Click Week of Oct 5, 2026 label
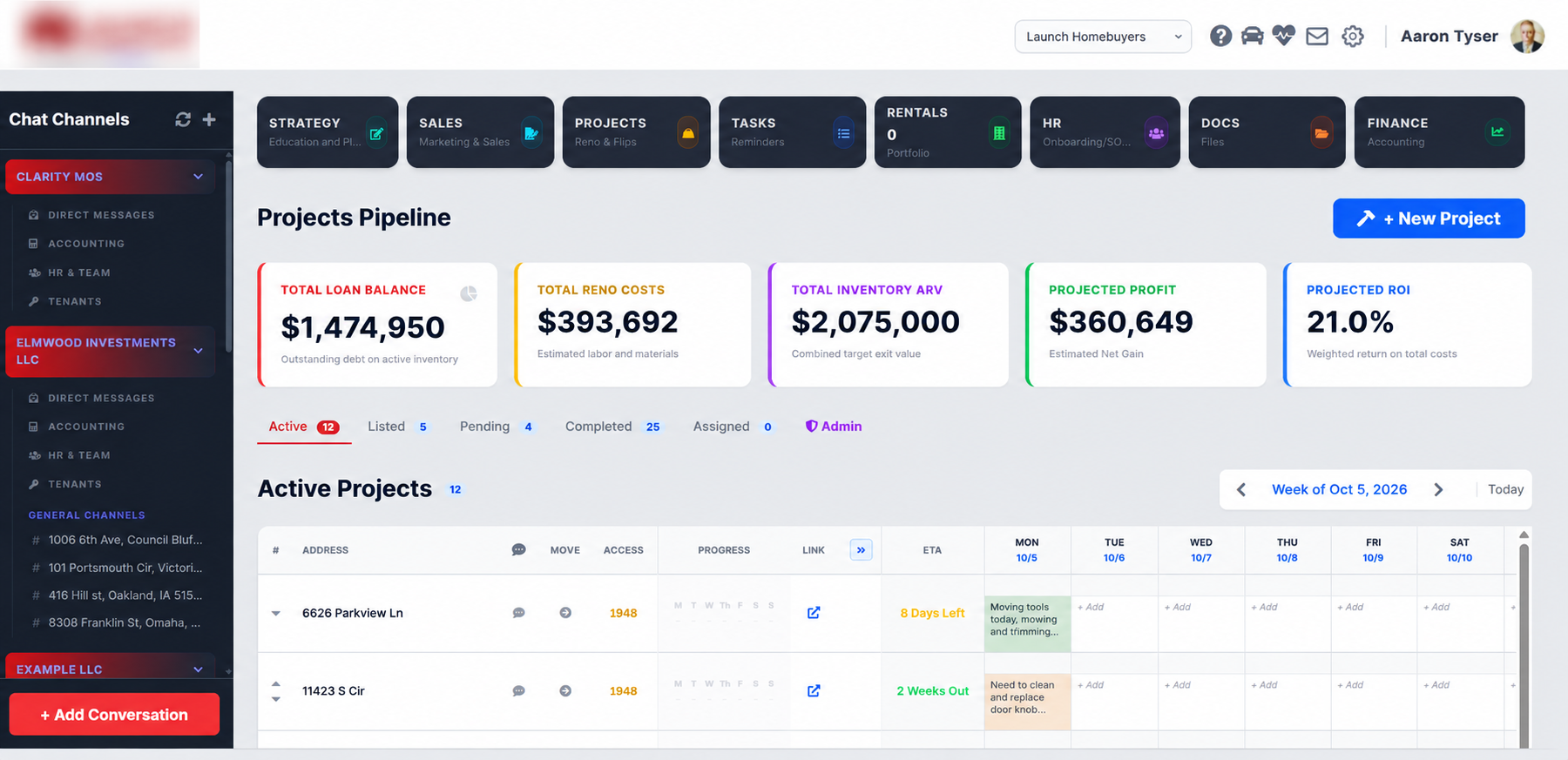The image size is (1568, 760). pos(1339,489)
